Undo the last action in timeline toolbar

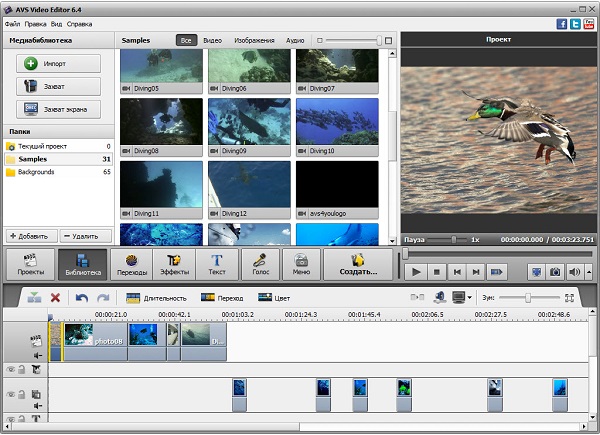tap(82, 297)
